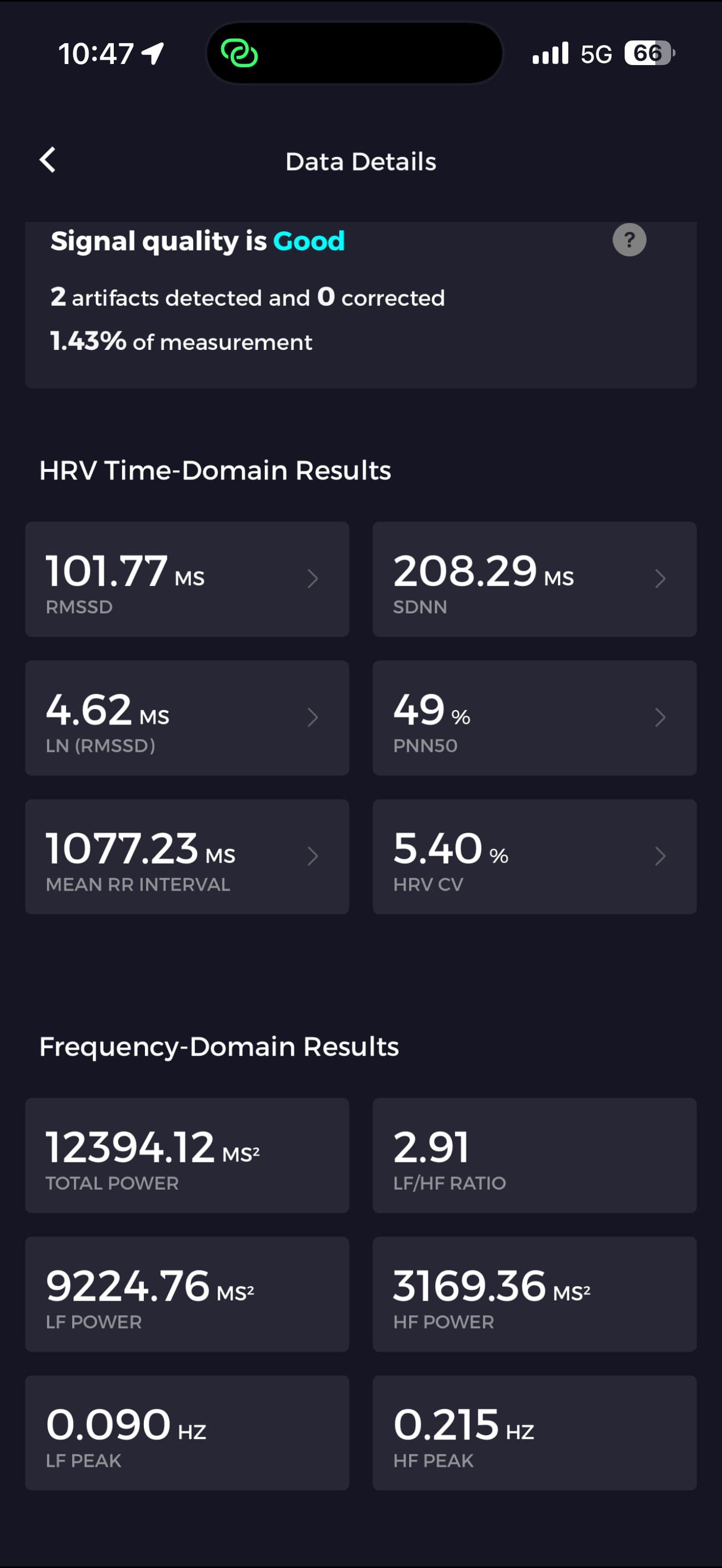Open LN (RMSSD) details chevron
Screen dimensions: 722x1568
(x=313, y=717)
